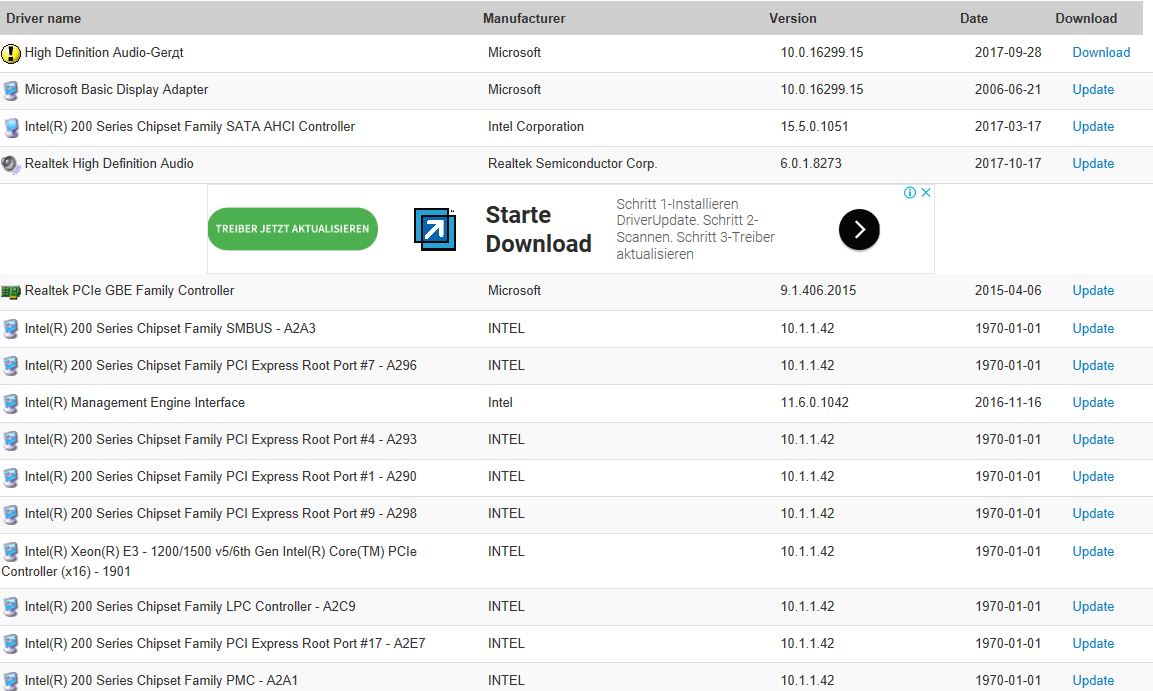Click the warning icon beside High Definition Audio
1153x691 pixels.
[x=11, y=53]
